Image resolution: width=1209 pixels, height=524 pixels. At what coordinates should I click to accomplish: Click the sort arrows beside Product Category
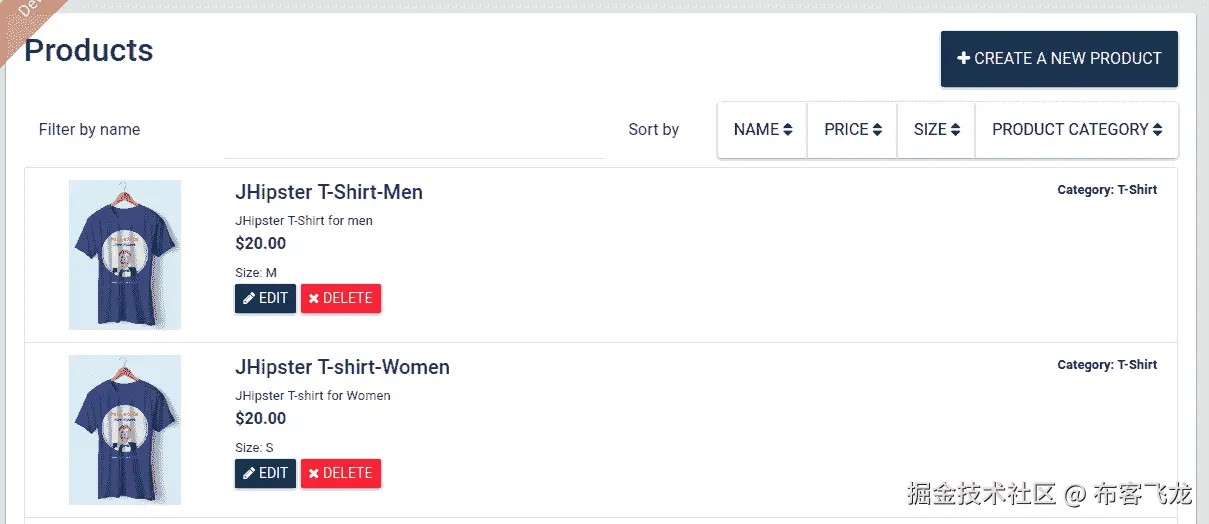[x=1157, y=130]
